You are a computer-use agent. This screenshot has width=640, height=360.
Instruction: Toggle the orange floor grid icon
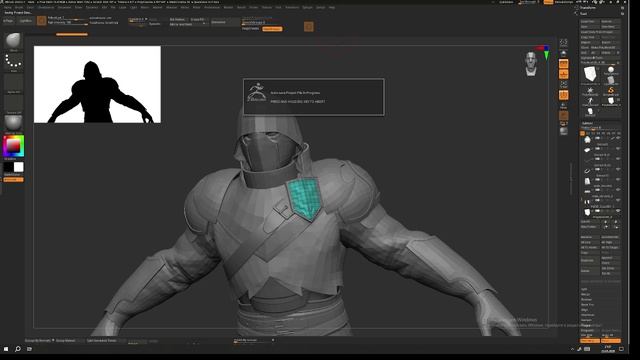tap(563, 64)
